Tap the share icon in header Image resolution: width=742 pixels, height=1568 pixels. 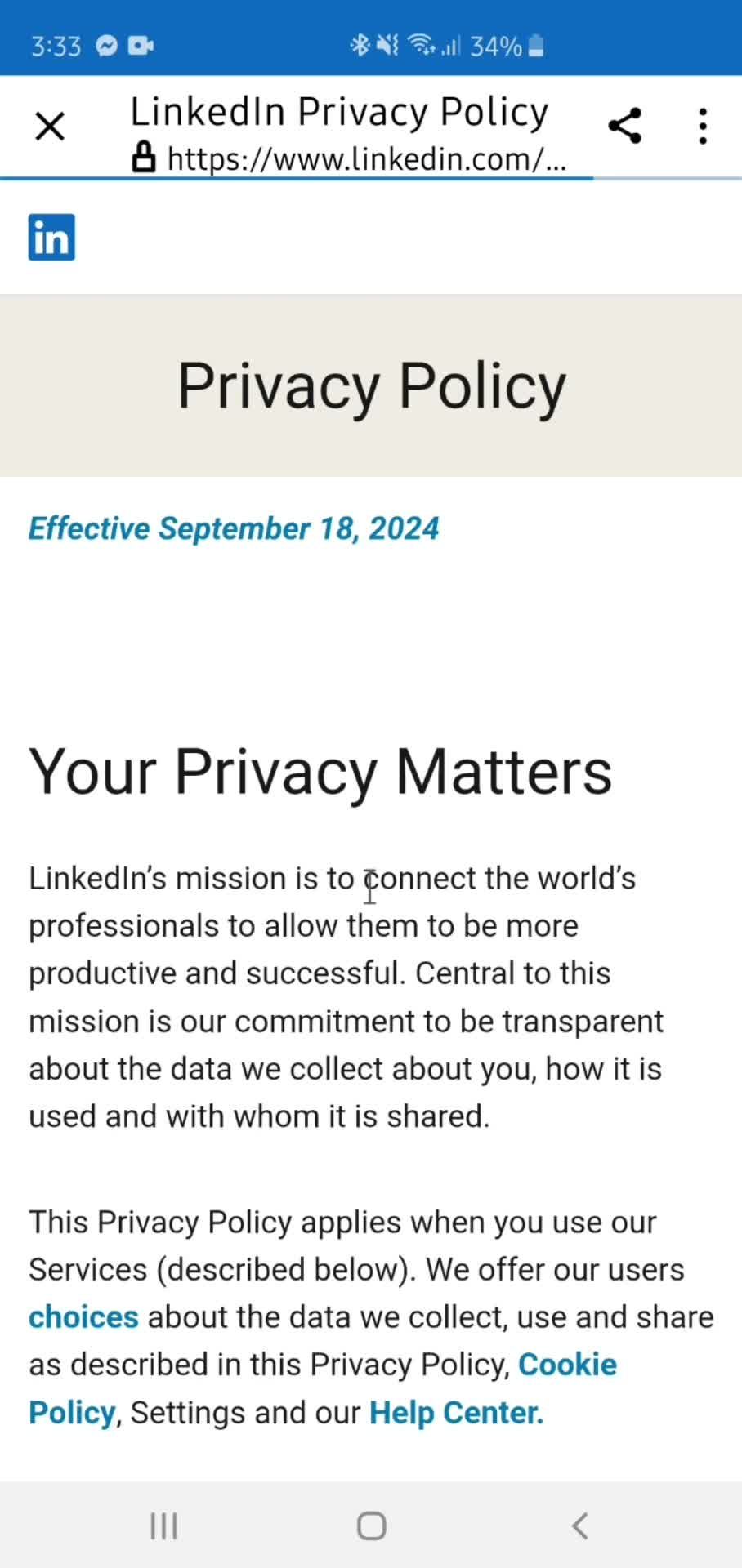tap(625, 126)
